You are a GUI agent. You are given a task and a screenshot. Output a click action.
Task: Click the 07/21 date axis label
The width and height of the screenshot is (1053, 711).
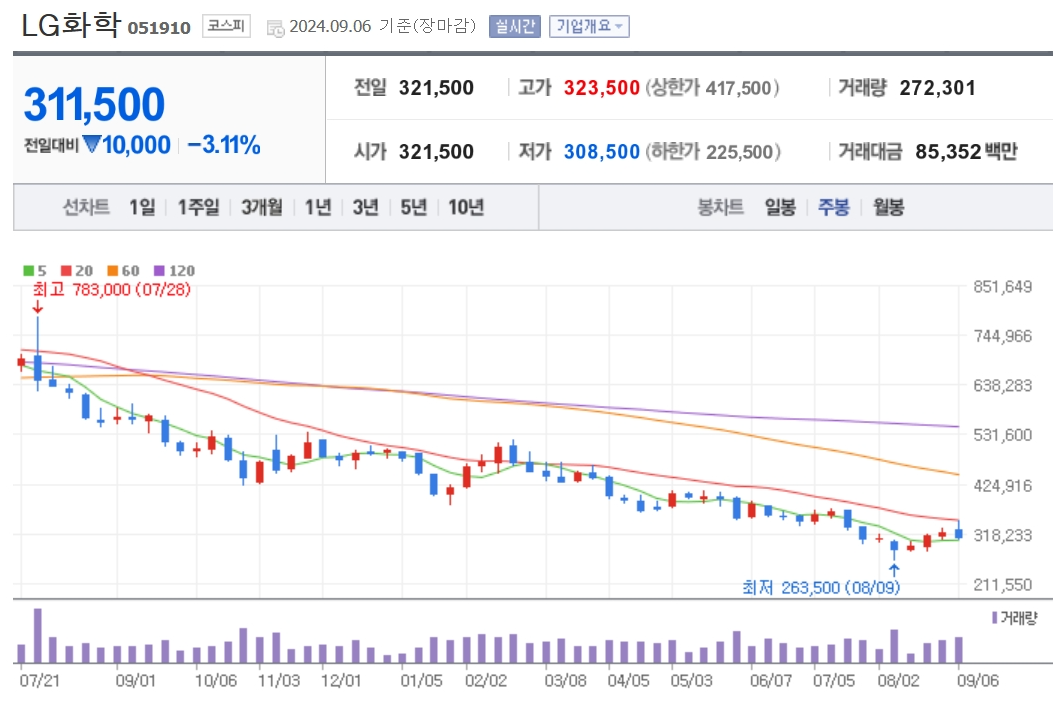pyautogui.click(x=40, y=681)
